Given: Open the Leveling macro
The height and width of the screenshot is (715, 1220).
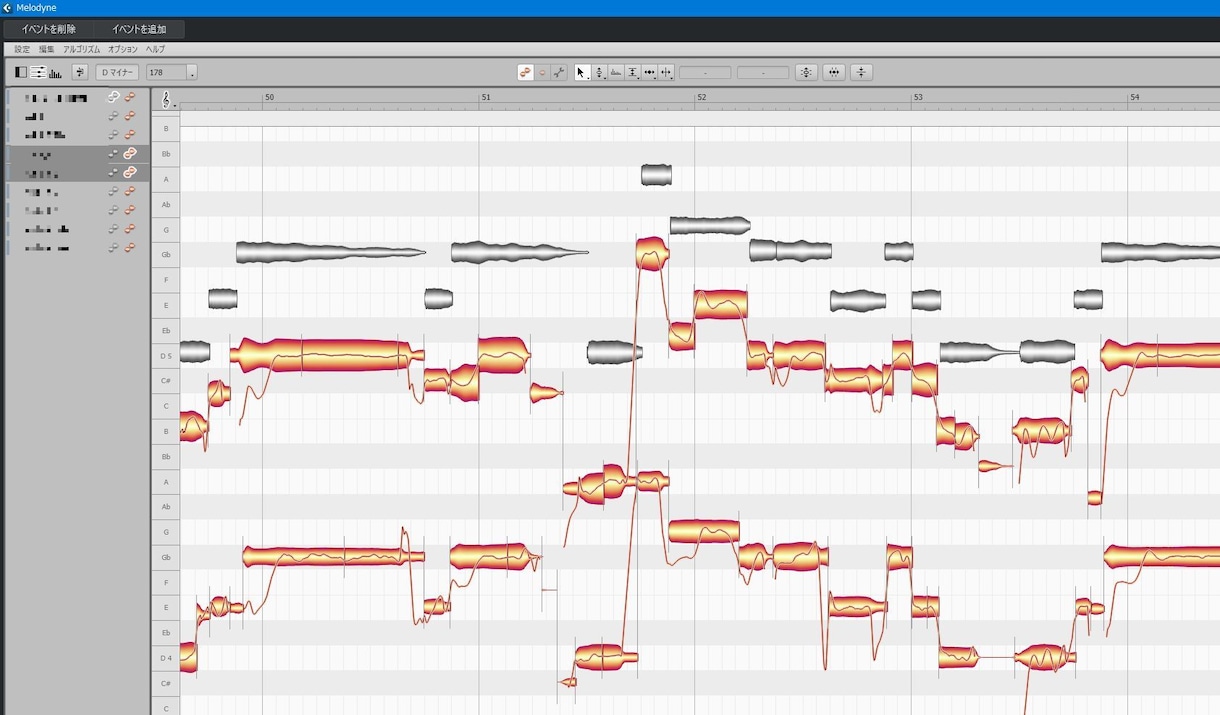Looking at the screenshot, I should tap(862, 72).
